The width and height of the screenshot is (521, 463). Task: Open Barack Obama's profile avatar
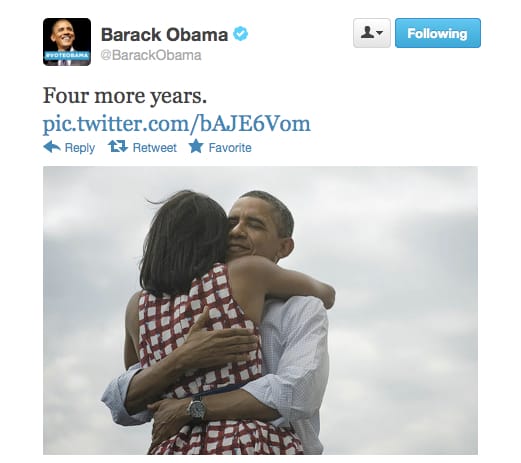pos(67,42)
